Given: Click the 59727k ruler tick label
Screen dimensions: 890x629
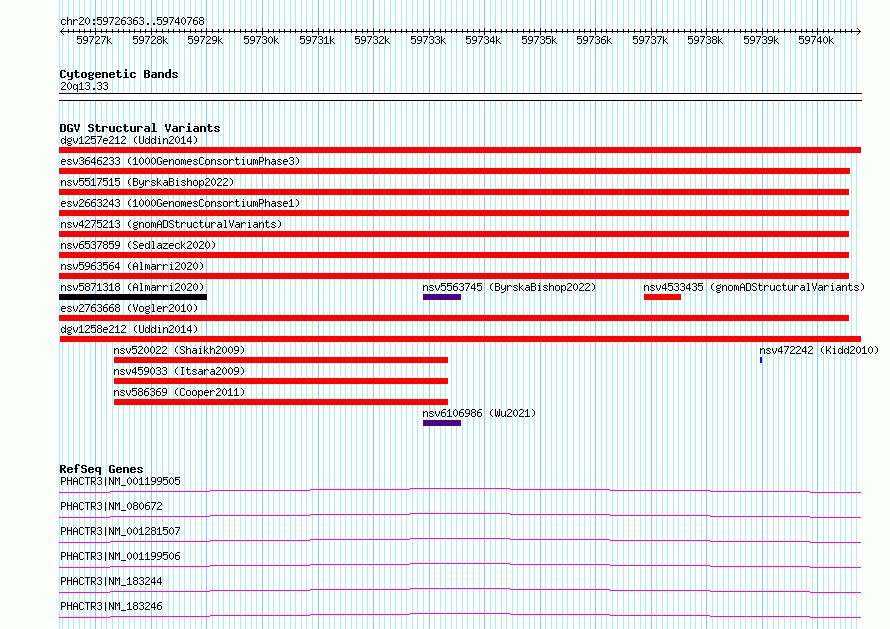Looking at the screenshot, I should pos(94,40).
